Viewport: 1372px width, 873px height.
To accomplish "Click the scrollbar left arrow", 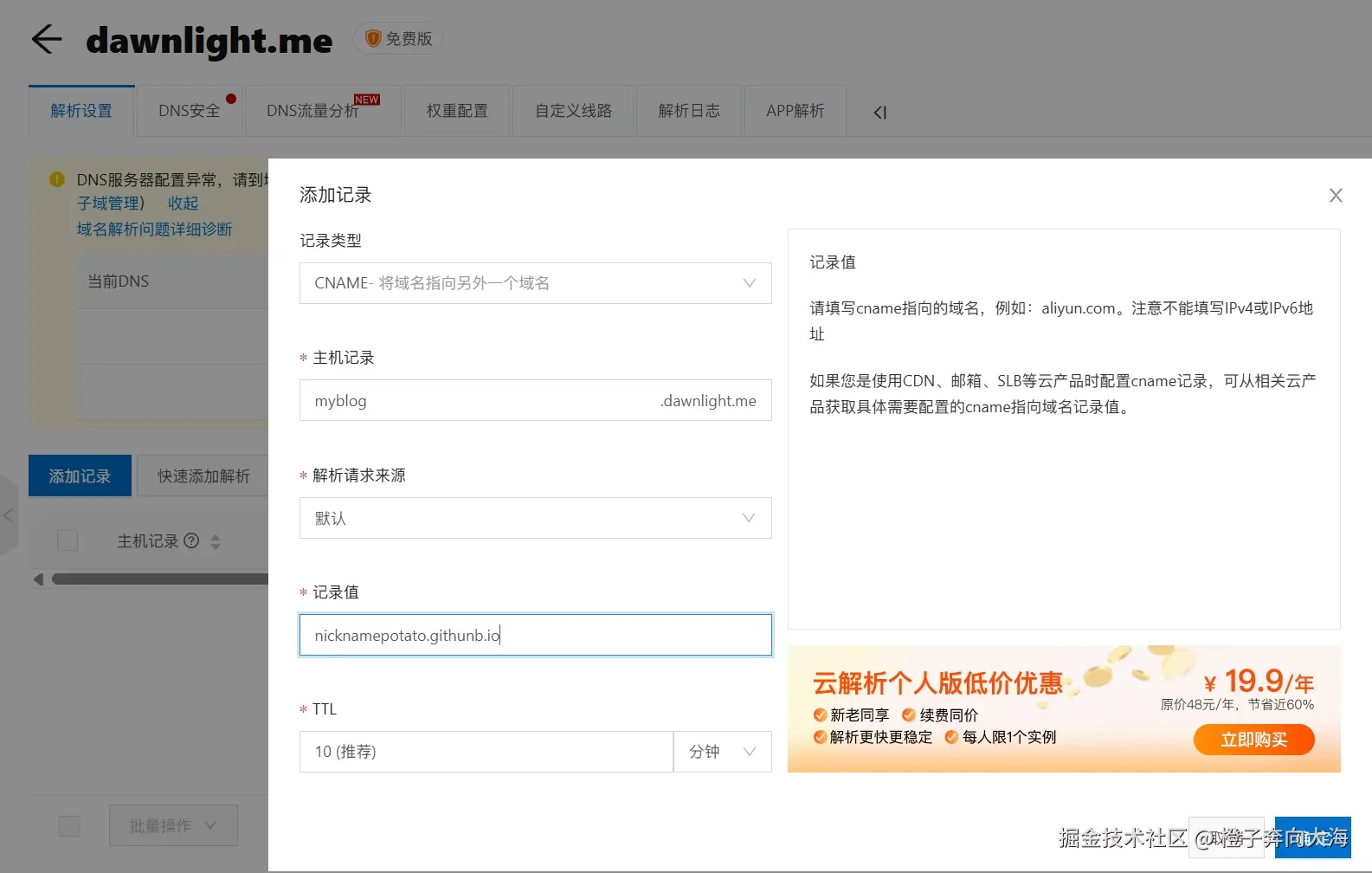I will point(38,579).
